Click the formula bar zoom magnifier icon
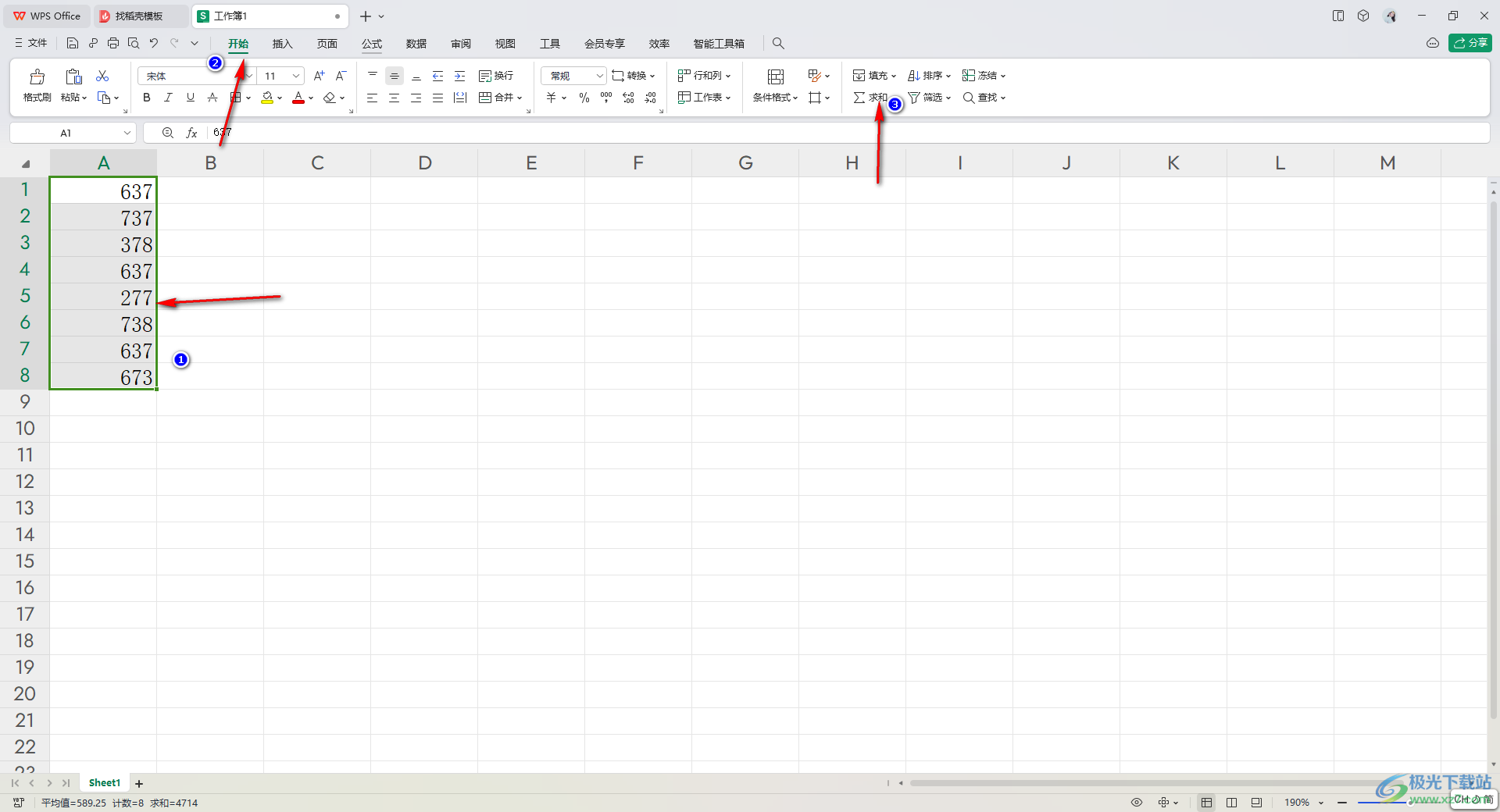 [x=167, y=133]
